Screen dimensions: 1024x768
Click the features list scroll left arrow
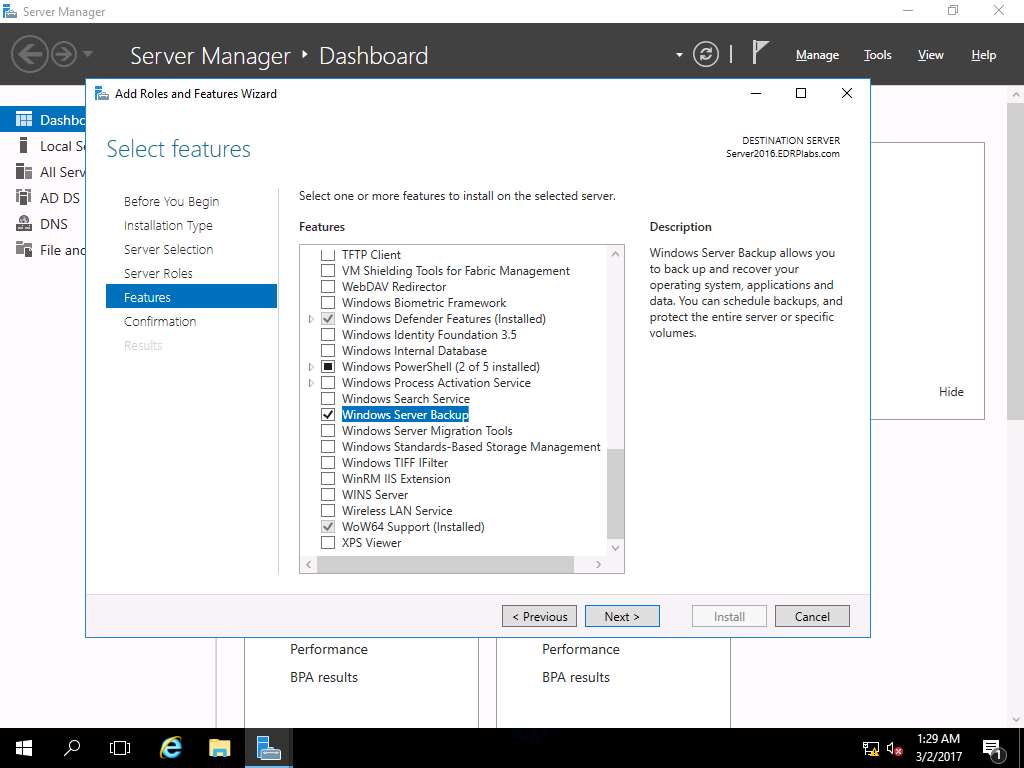(309, 564)
